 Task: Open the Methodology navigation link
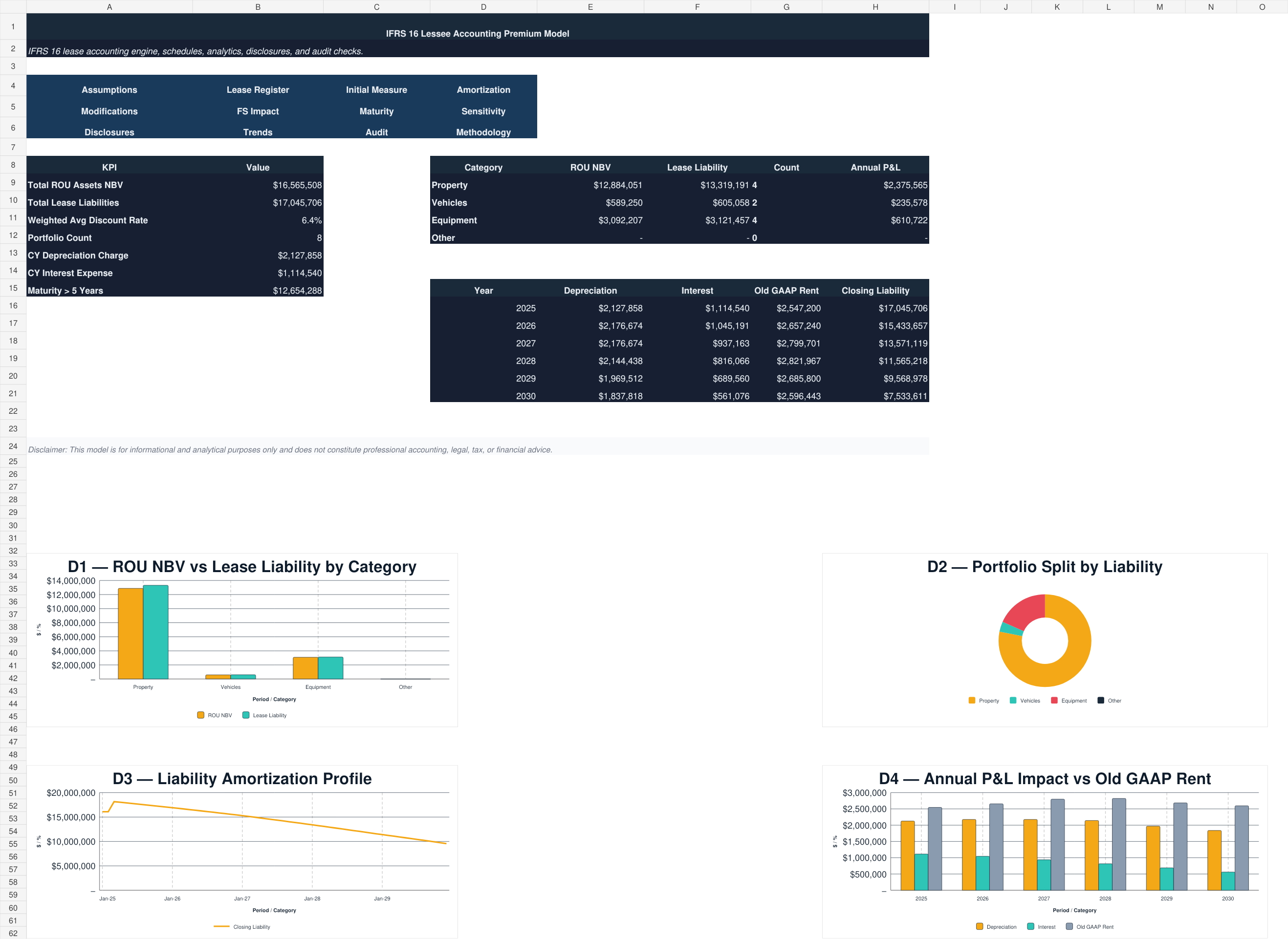click(x=483, y=132)
